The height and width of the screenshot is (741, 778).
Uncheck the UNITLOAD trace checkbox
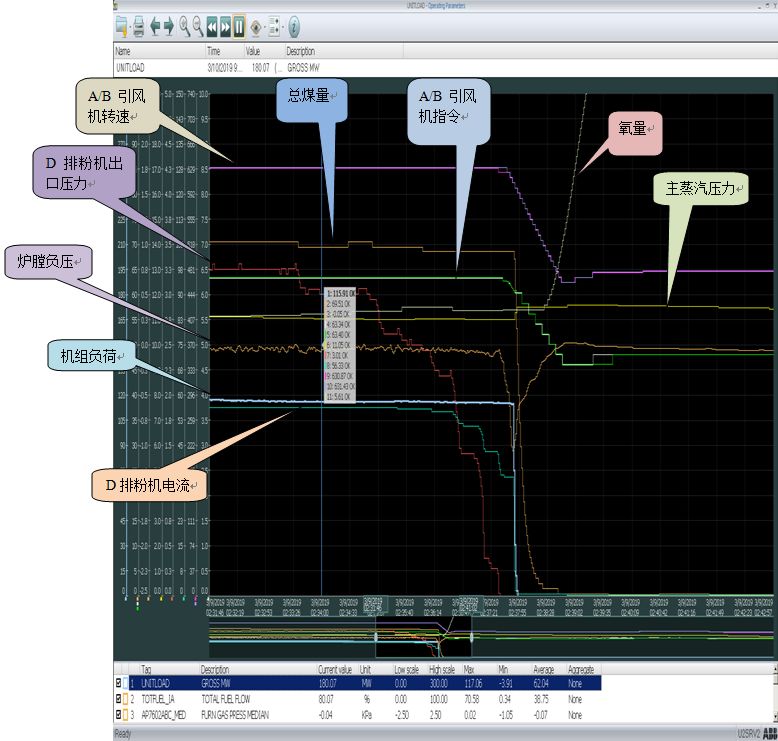(118, 683)
